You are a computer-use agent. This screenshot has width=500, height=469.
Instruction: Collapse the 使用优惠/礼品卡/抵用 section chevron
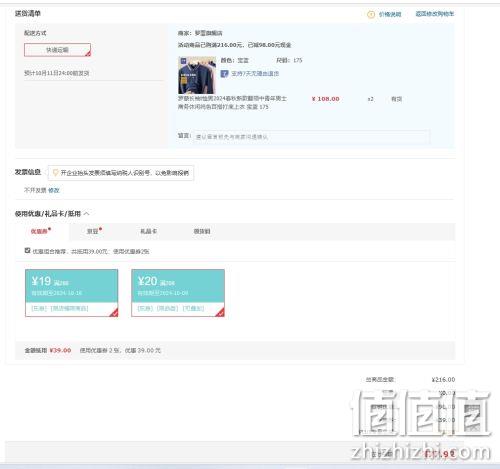[x=86, y=213]
